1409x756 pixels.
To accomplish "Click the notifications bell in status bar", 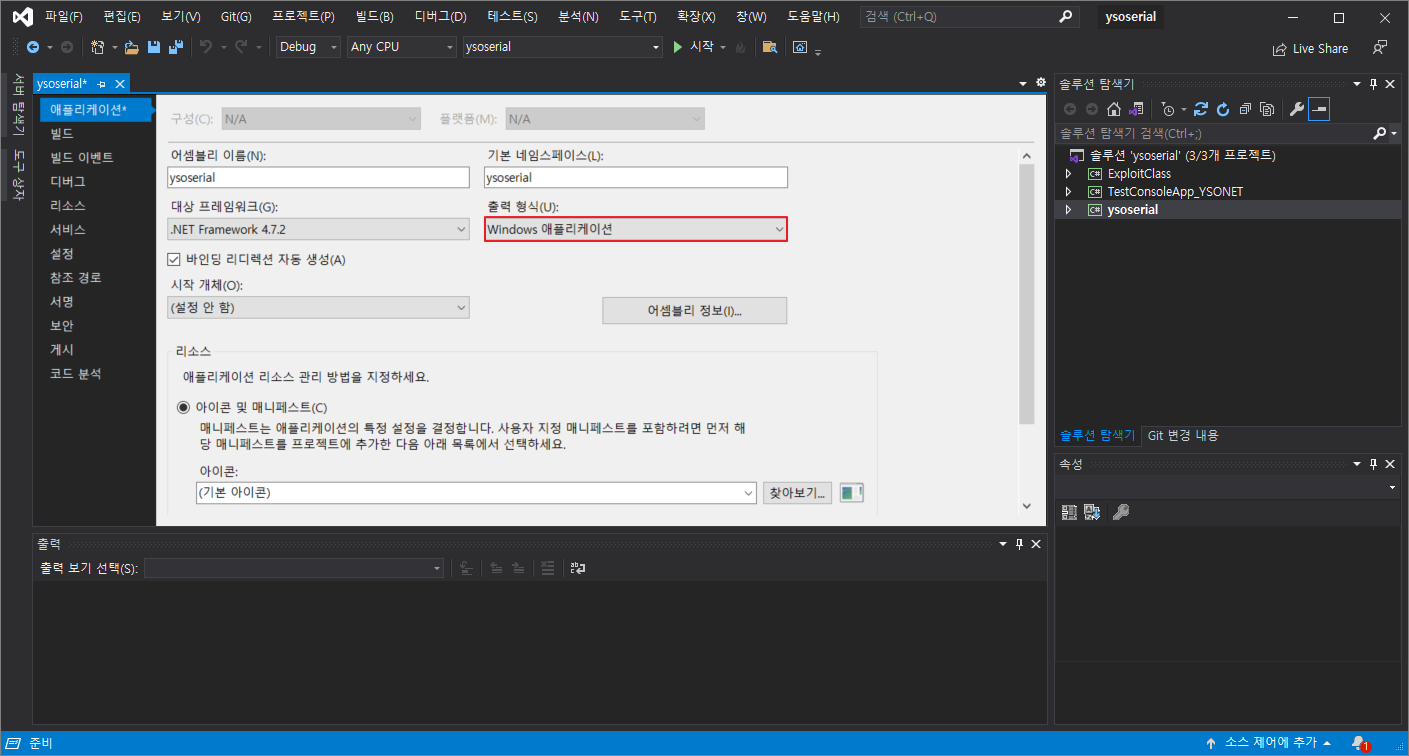I will (1359, 744).
